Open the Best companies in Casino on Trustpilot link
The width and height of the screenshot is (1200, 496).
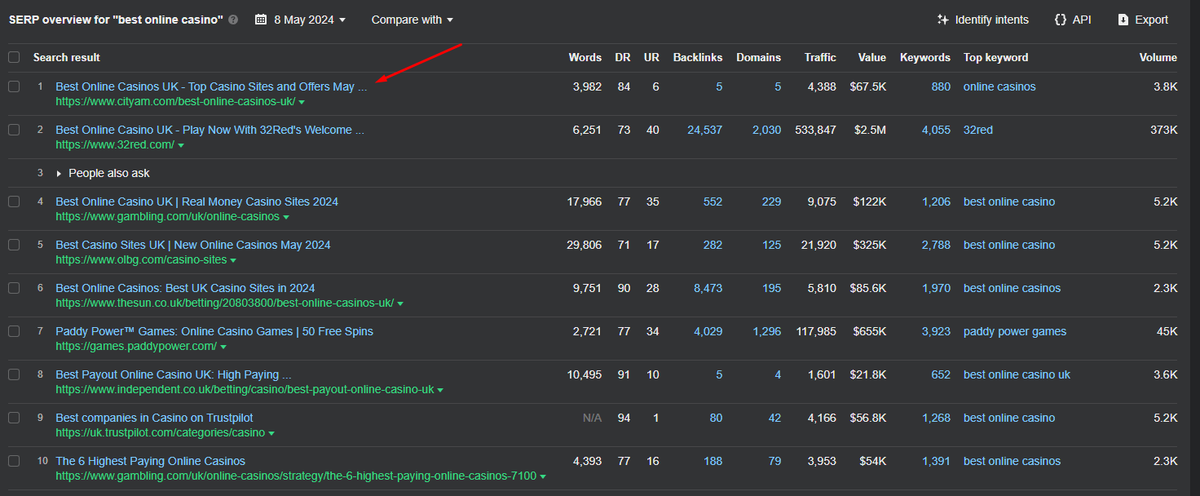156,418
